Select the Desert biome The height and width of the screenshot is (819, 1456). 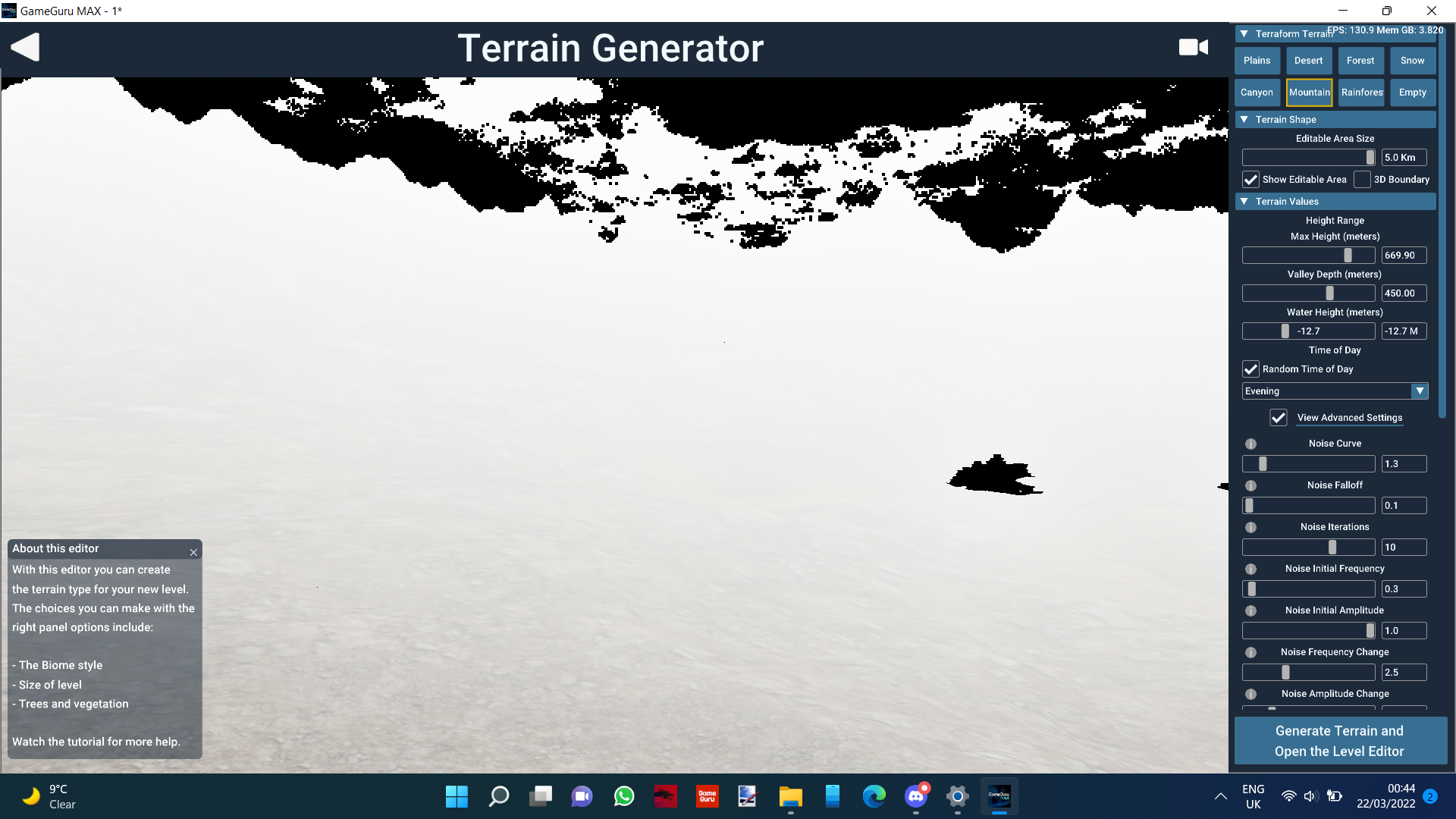point(1308,60)
